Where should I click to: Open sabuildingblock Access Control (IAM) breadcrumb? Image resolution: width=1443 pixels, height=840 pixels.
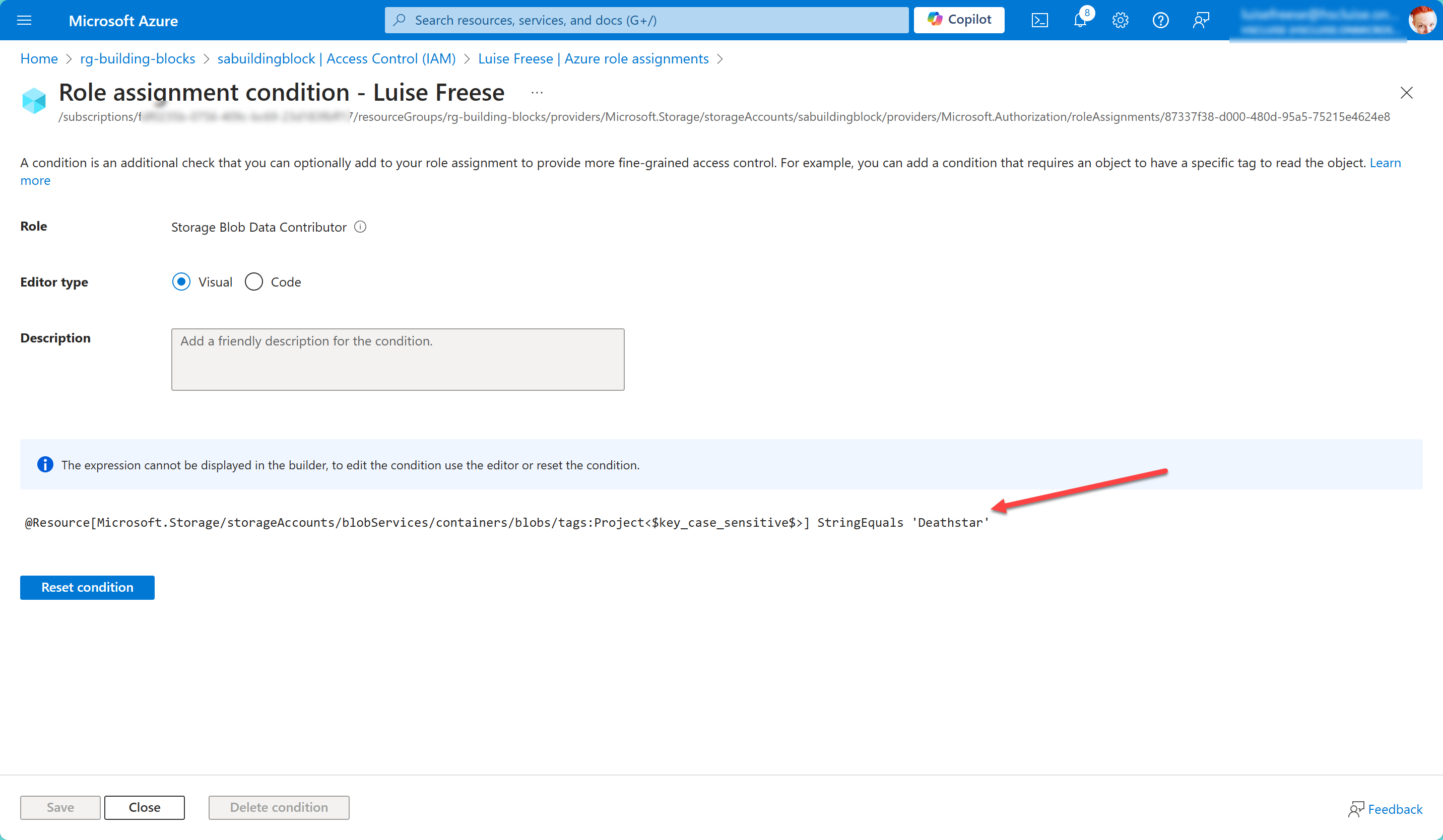click(x=337, y=58)
